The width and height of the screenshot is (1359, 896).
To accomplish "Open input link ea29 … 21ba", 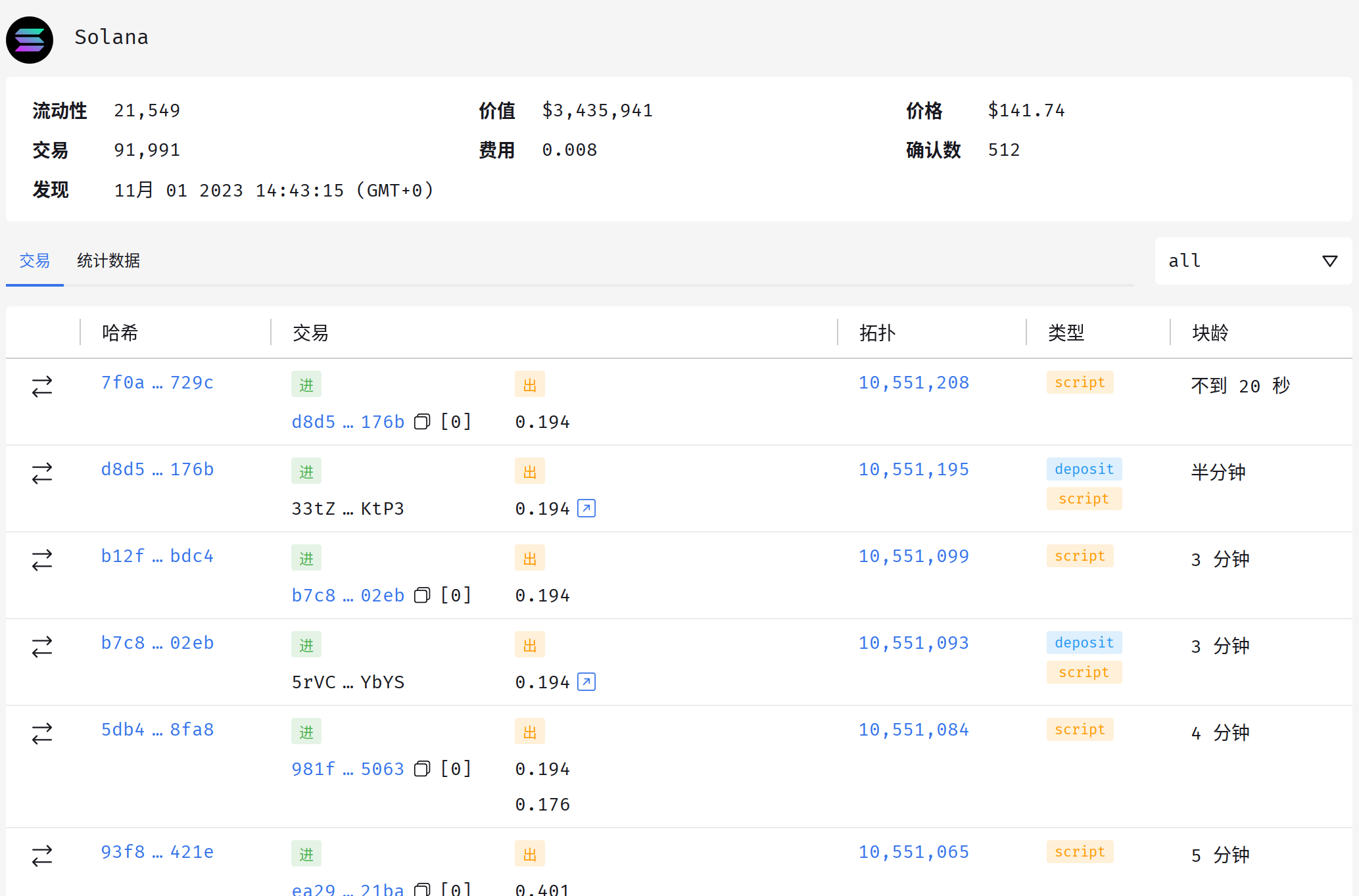I will pyautogui.click(x=348, y=889).
